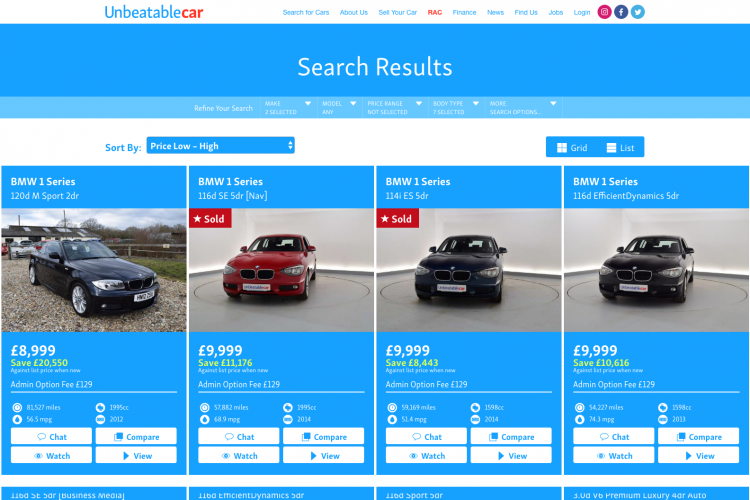Open the Facebook social icon
Screen dimensions: 750x500
[621, 12]
